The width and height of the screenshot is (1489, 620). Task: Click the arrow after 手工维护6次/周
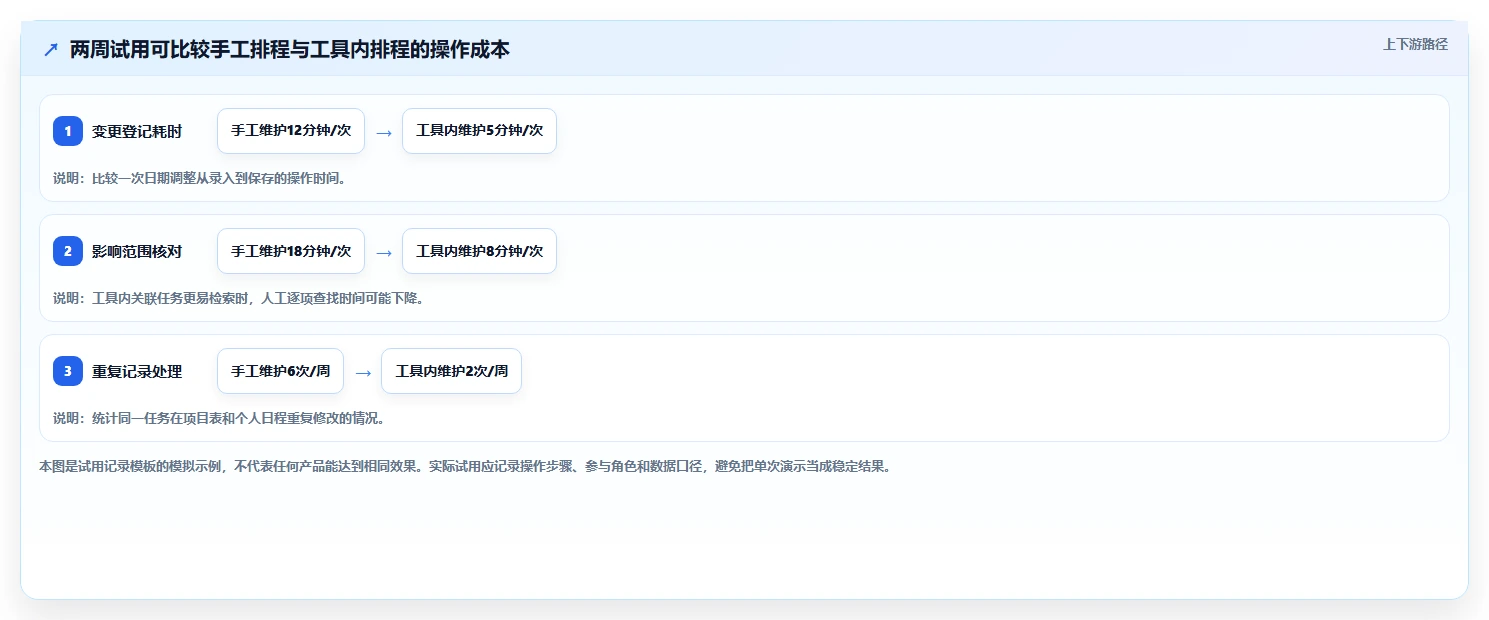click(363, 372)
